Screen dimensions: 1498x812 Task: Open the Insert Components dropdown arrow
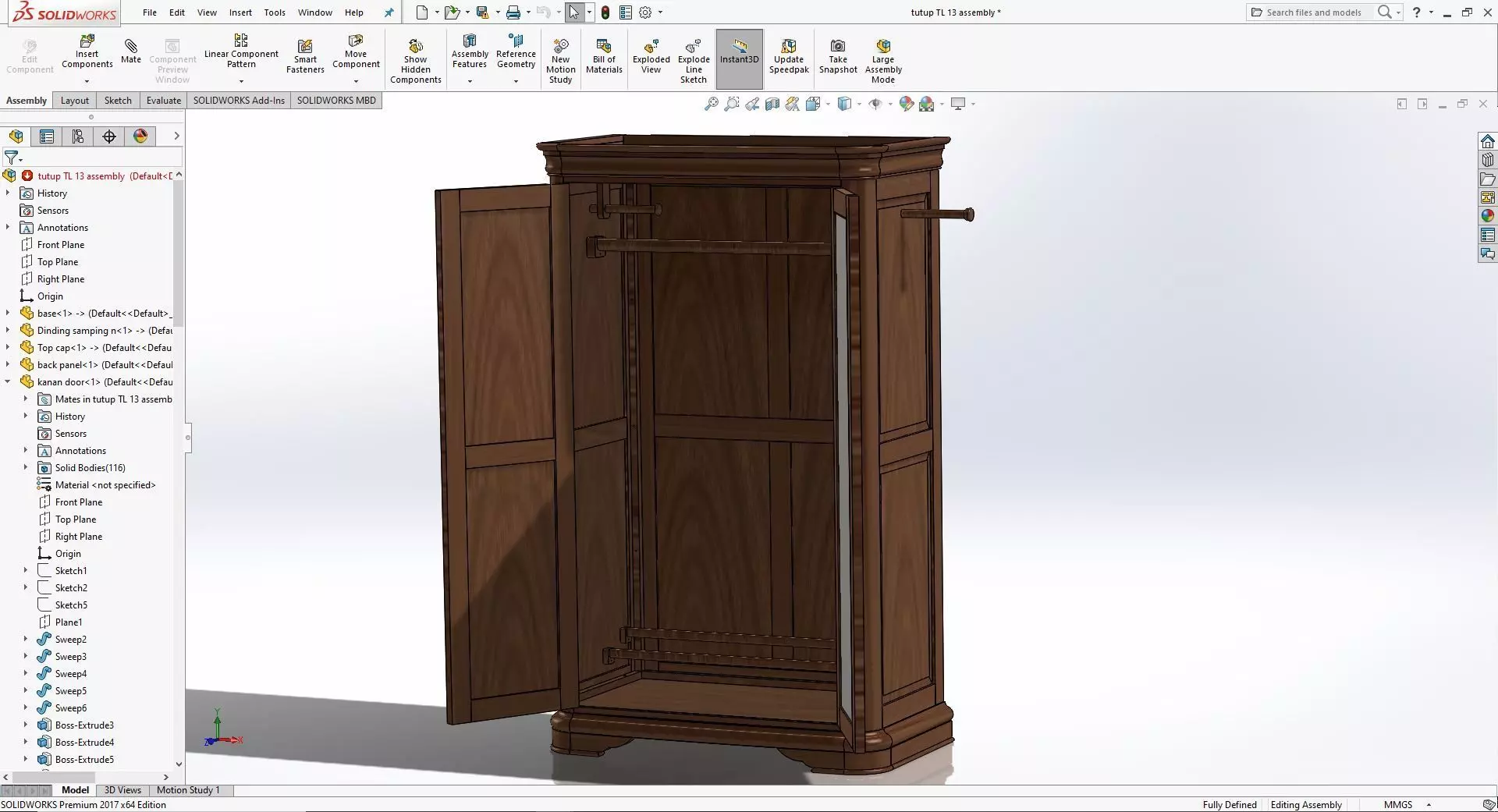(87, 81)
